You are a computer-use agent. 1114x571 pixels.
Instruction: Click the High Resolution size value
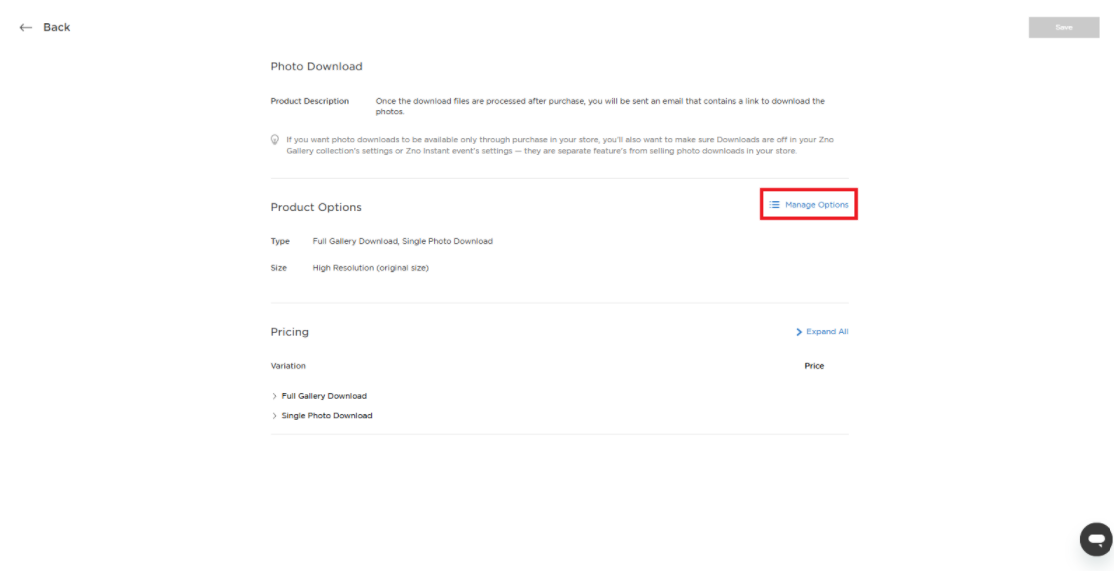point(370,268)
